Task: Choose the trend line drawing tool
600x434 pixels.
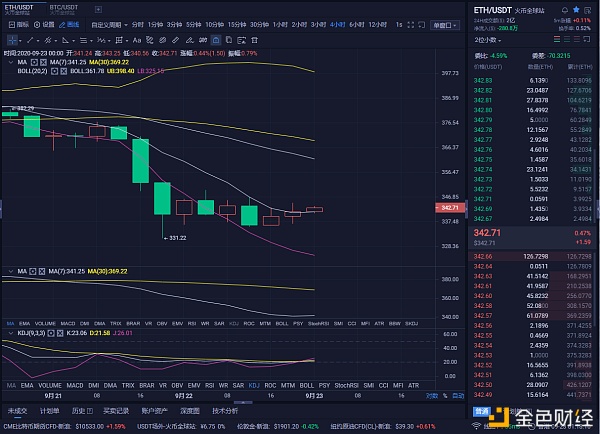Action: pyautogui.click(x=30, y=40)
